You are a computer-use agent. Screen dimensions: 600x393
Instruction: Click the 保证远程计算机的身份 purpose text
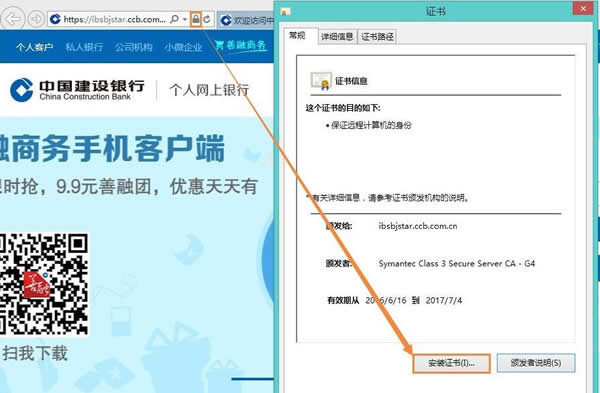tap(371, 125)
